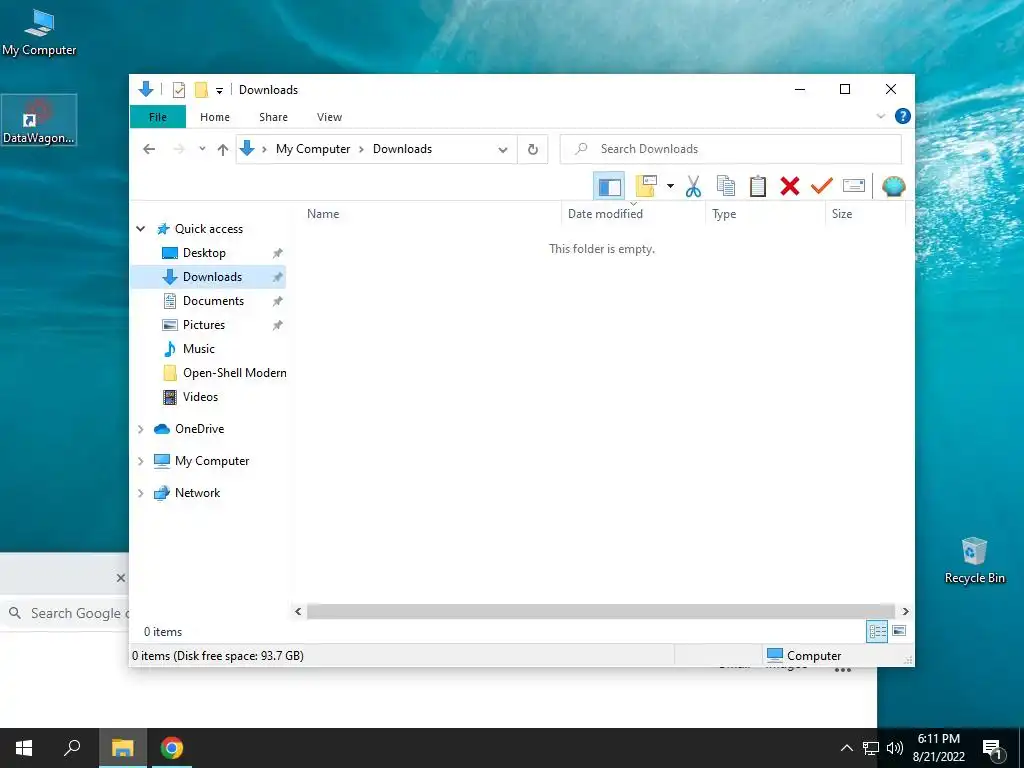Click the scroll left arrow
The image size is (1024, 768).
[298, 611]
